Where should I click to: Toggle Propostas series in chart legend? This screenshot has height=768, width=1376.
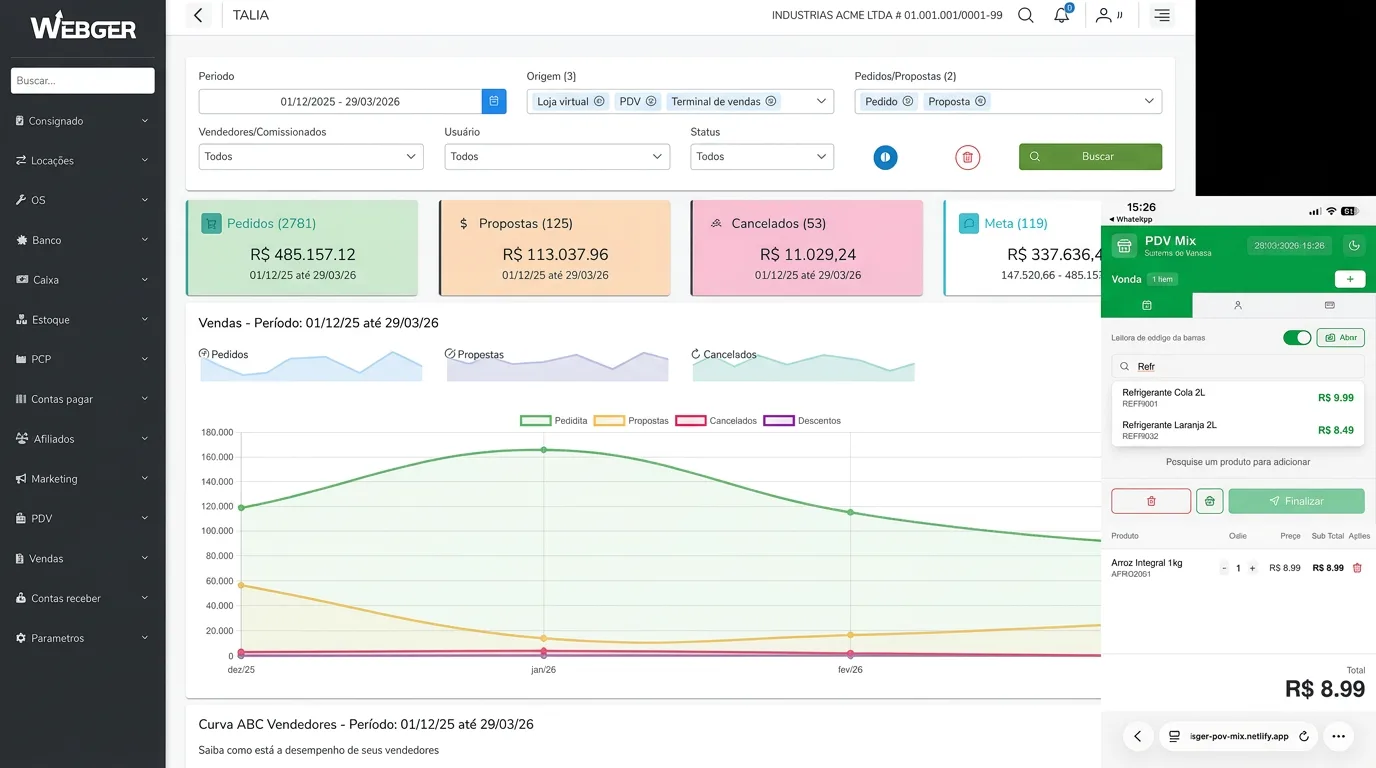631,421
